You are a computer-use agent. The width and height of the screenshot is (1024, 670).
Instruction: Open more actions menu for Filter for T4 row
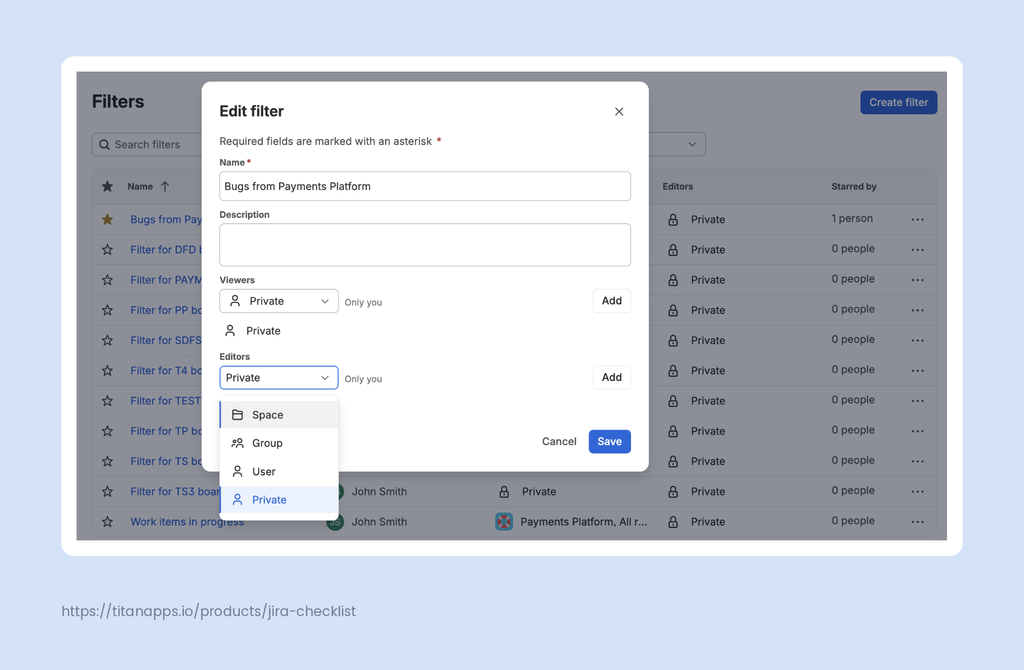(x=918, y=370)
